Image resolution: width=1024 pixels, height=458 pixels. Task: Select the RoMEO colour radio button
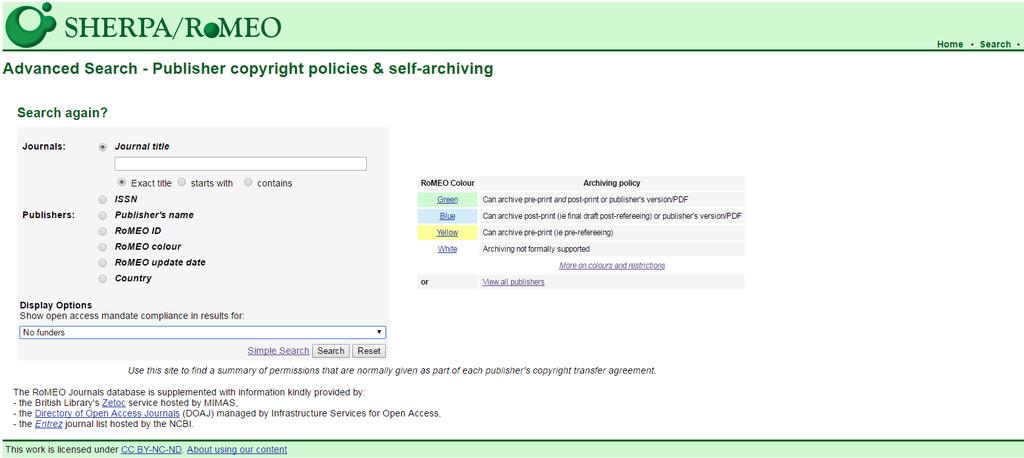point(103,247)
